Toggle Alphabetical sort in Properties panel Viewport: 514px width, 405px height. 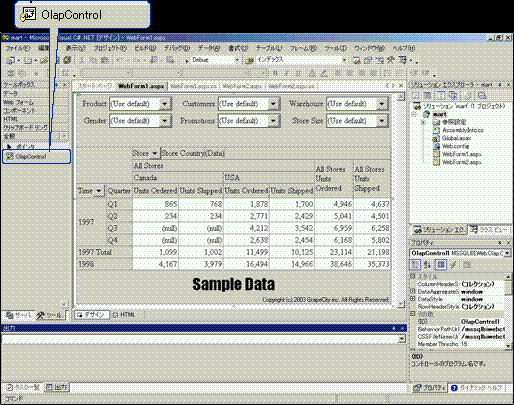click(x=427, y=265)
